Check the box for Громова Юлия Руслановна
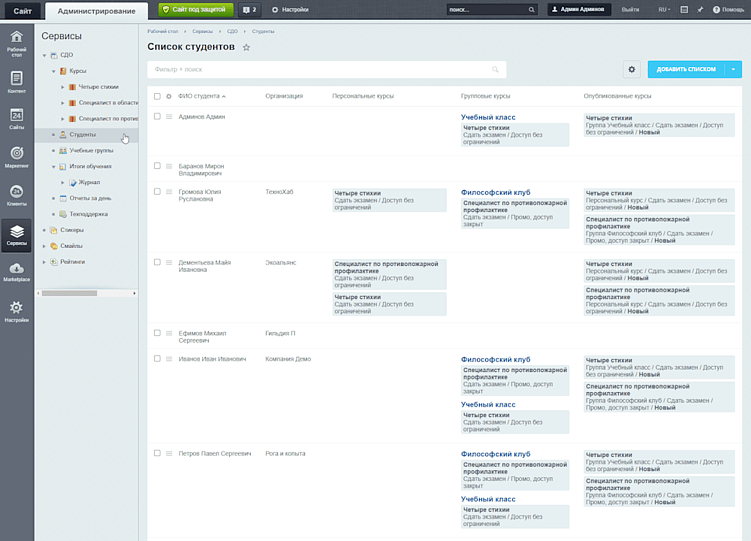The width and height of the screenshot is (751, 541). (157, 192)
